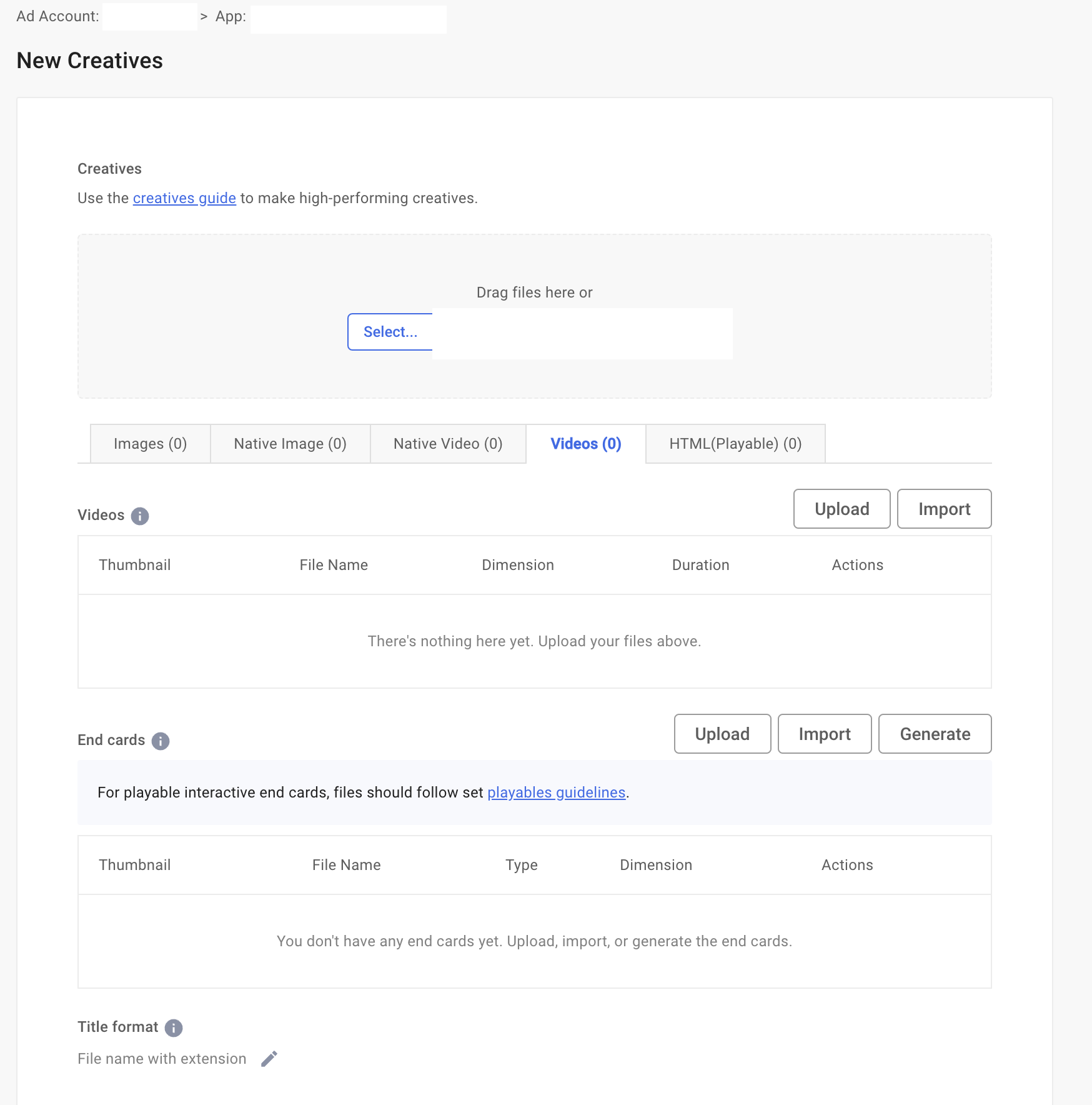Click the End cards Dimension header
Viewport: 1092px width, 1105px height.
(x=656, y=865)
